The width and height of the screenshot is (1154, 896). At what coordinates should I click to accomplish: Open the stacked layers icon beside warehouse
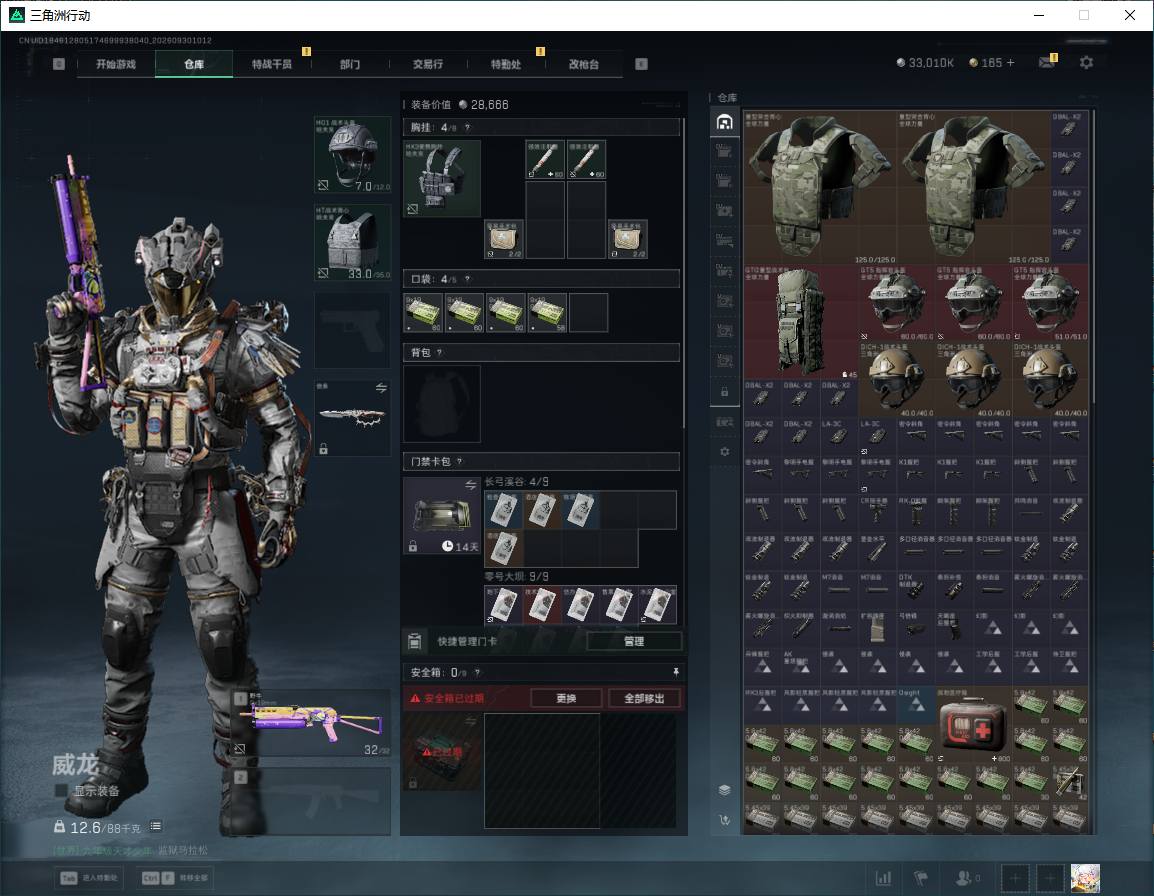coord(724,790)
